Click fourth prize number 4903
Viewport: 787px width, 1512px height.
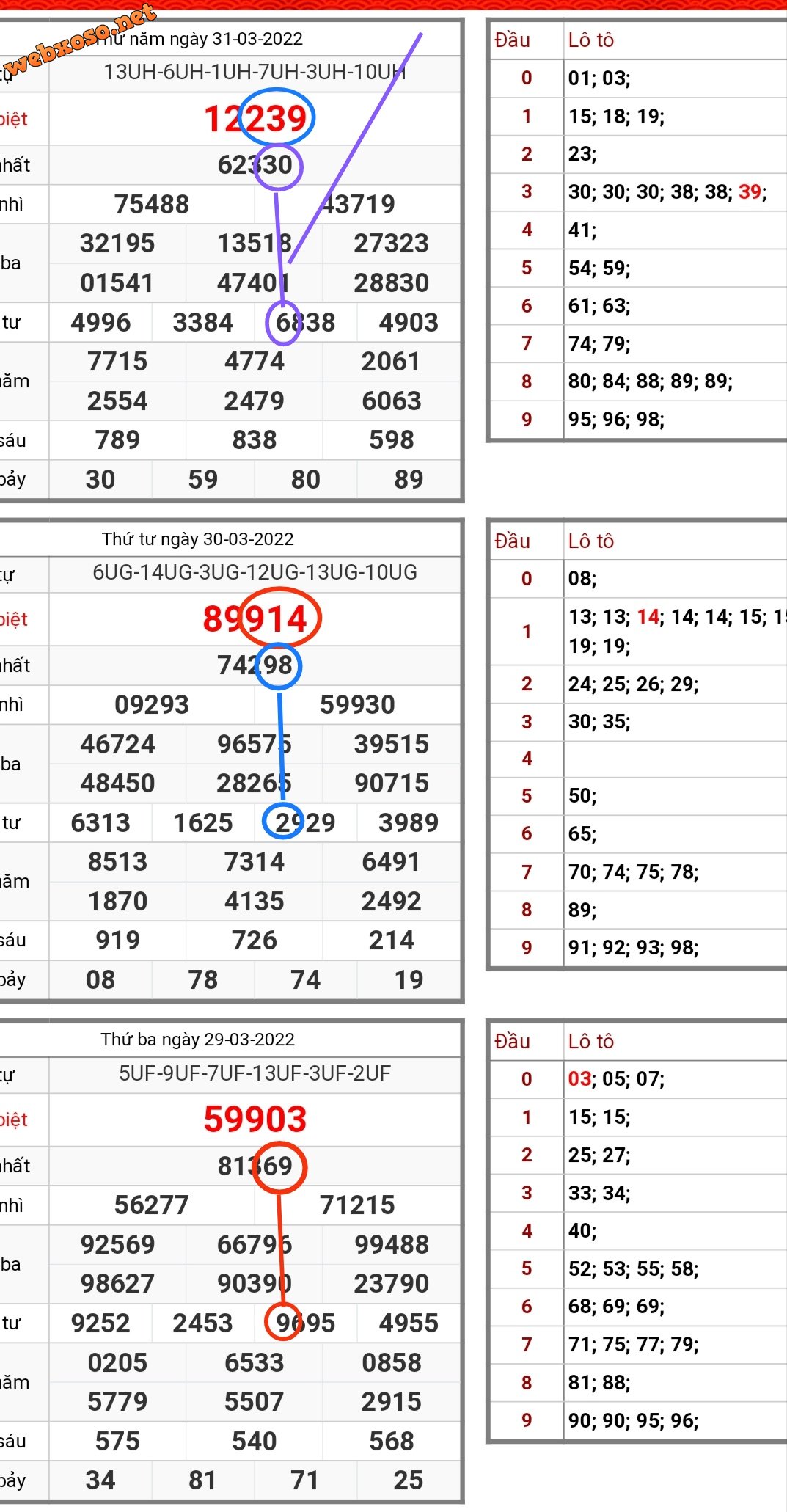[x=409, y=322]
